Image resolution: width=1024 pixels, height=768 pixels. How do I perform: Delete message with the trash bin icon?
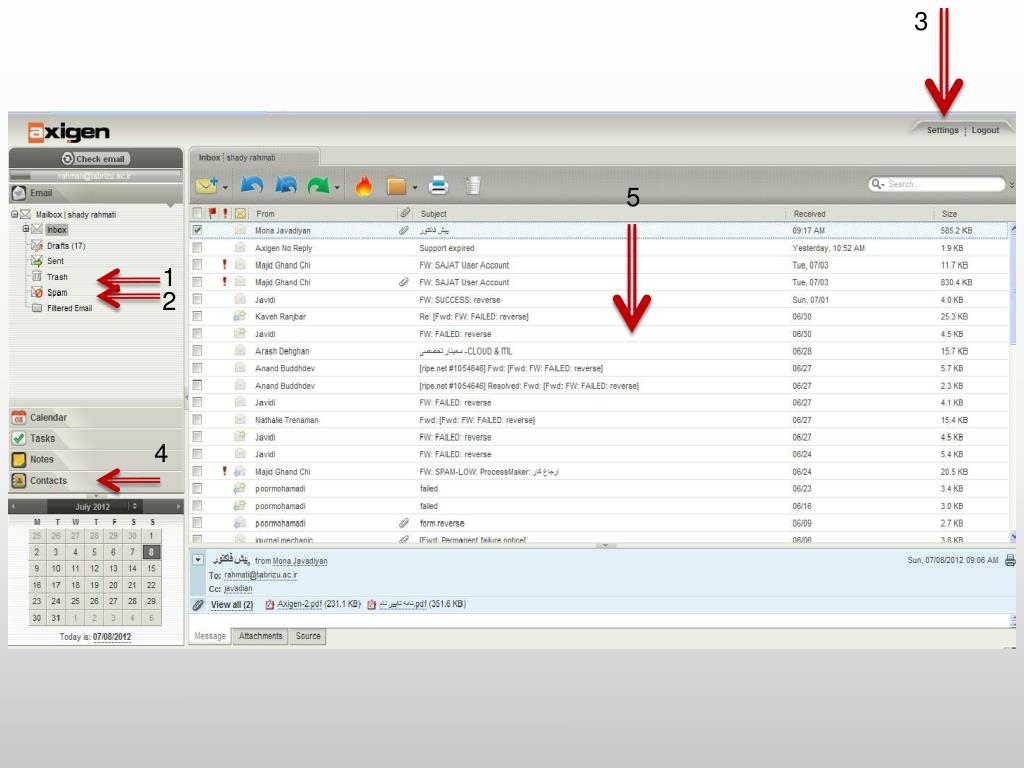[473, 185]
